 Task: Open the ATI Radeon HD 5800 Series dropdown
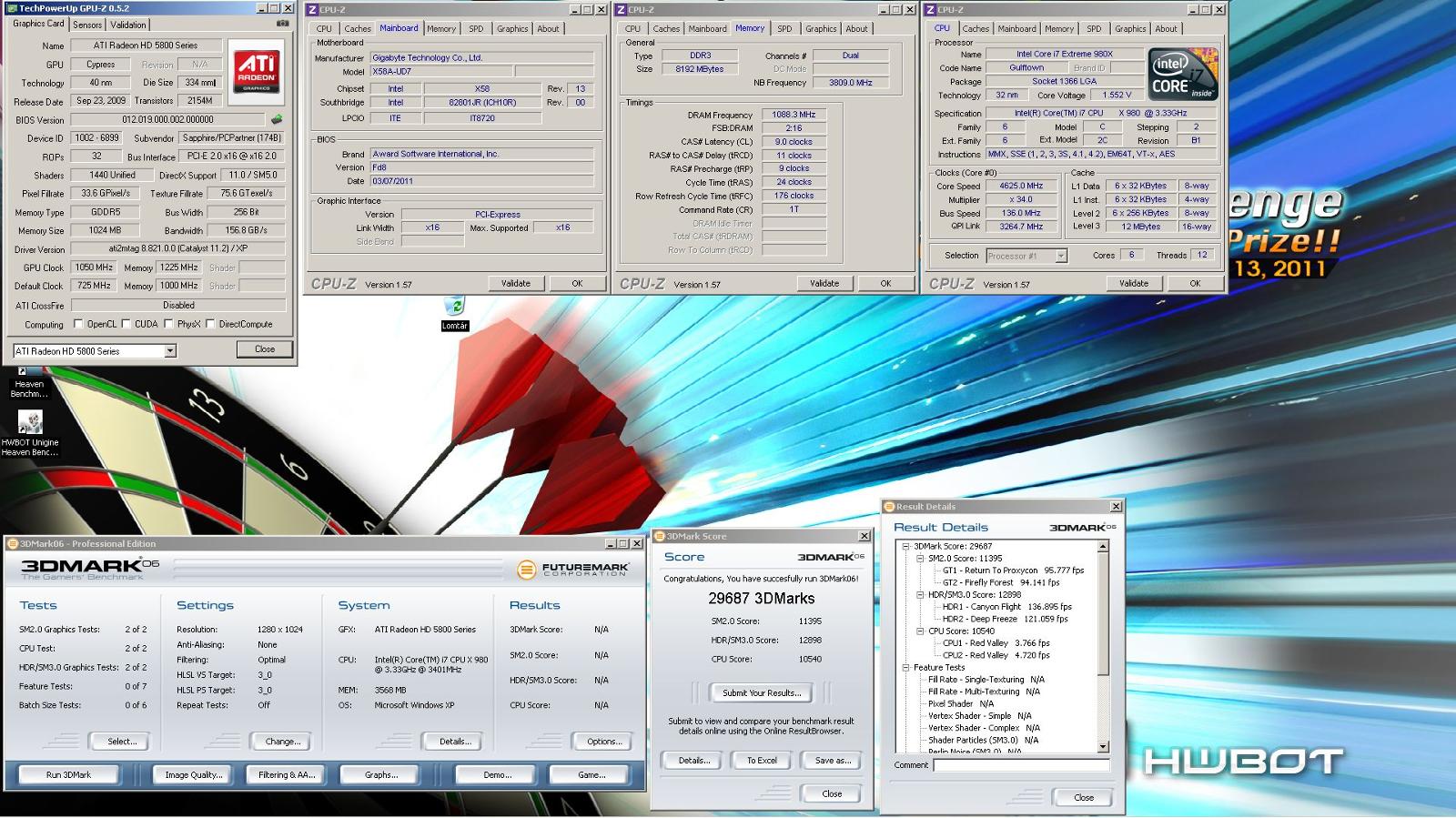(x=169, y=351)
